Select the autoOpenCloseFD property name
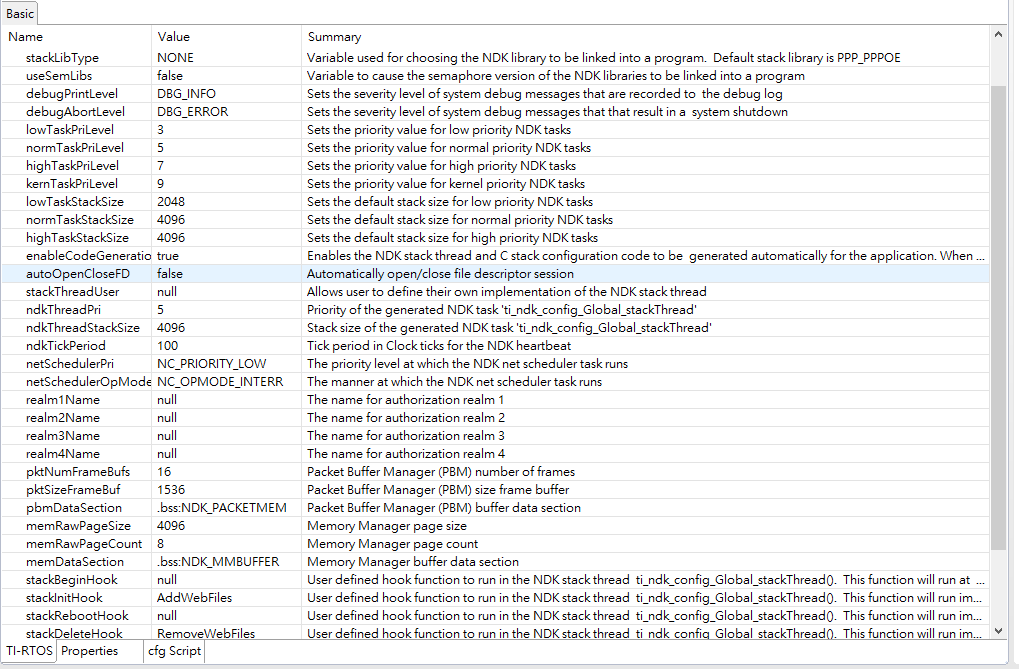This screenshot has width=1019, height=669. [78, 274]
